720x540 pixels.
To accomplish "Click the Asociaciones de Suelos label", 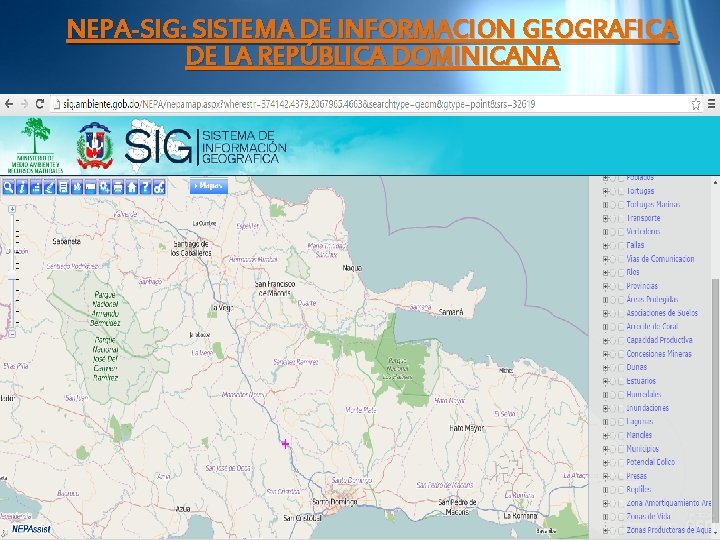I will [x=662, y=313].
